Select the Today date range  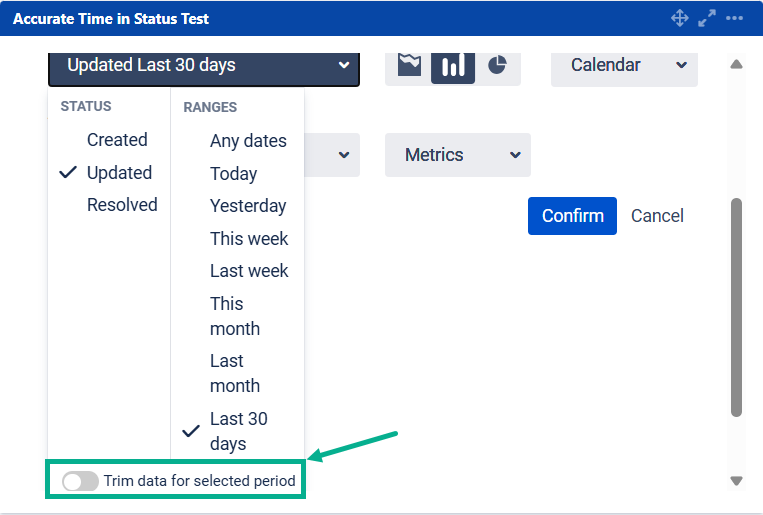coord(233,174)
